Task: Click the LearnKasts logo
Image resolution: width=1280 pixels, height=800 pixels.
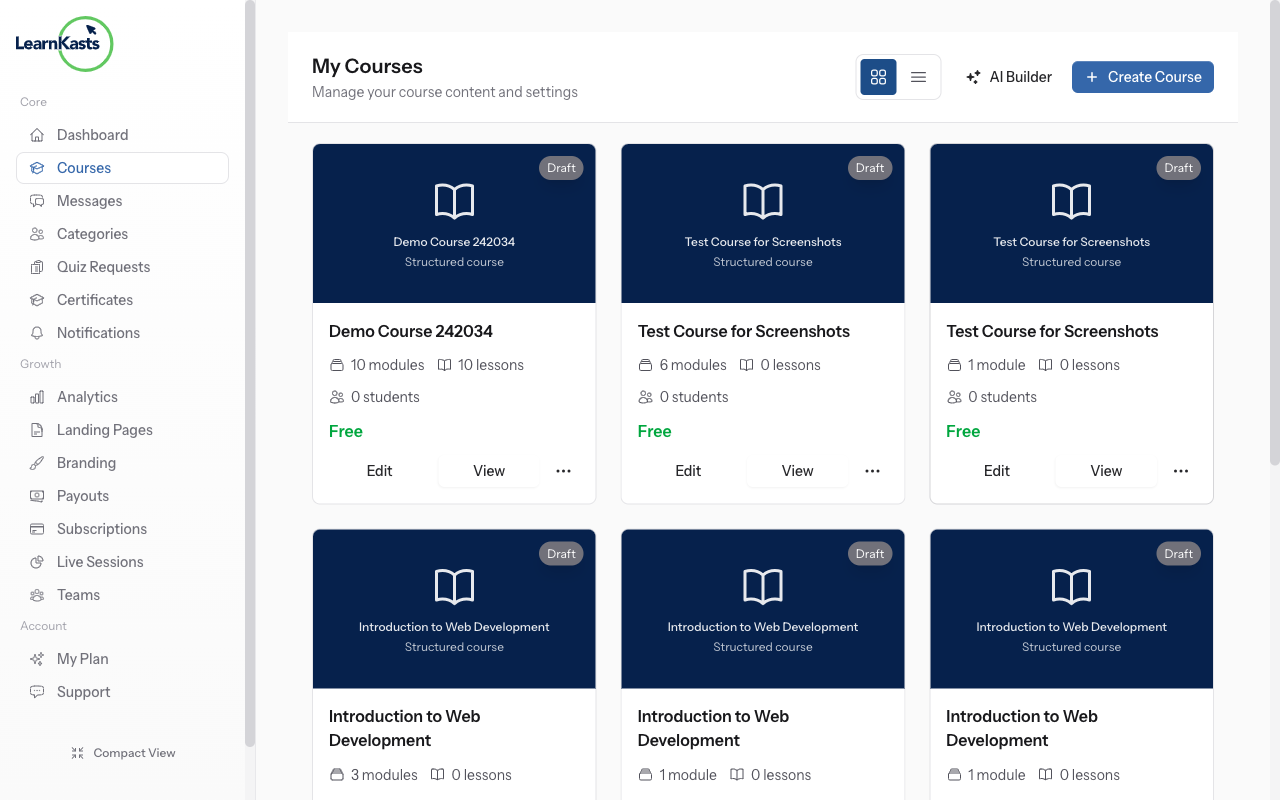Action: coord(64,44)
